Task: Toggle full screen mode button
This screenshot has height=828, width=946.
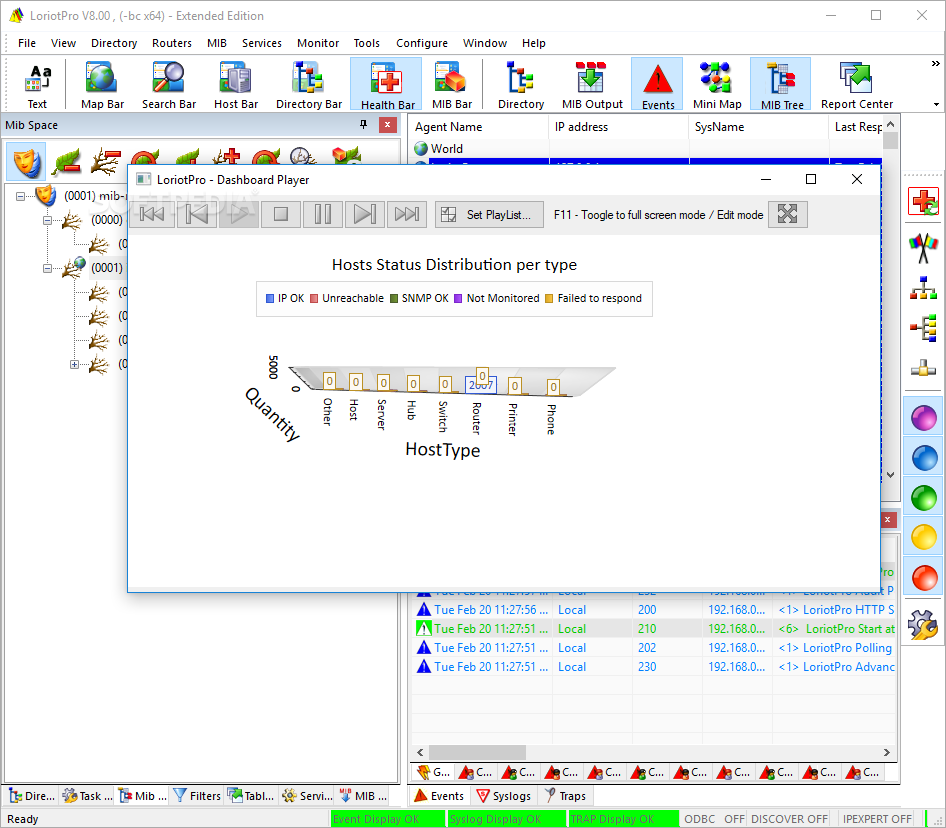Action: (787, 214)
